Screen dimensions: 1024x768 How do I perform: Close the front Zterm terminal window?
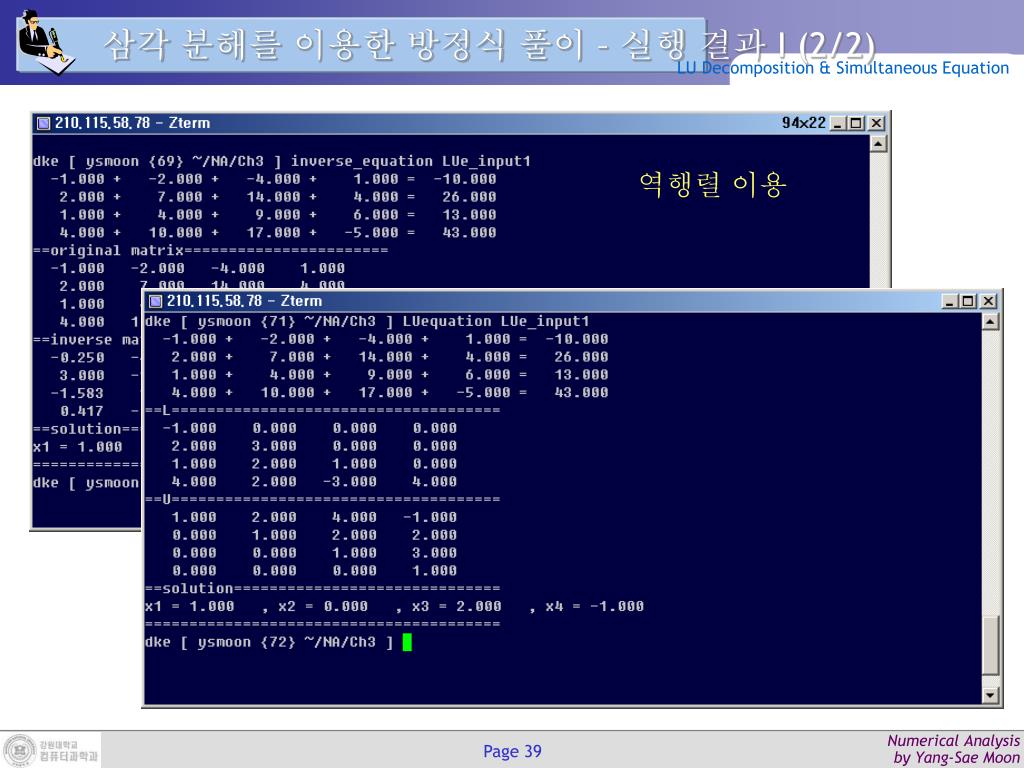(x=988, y=301)
